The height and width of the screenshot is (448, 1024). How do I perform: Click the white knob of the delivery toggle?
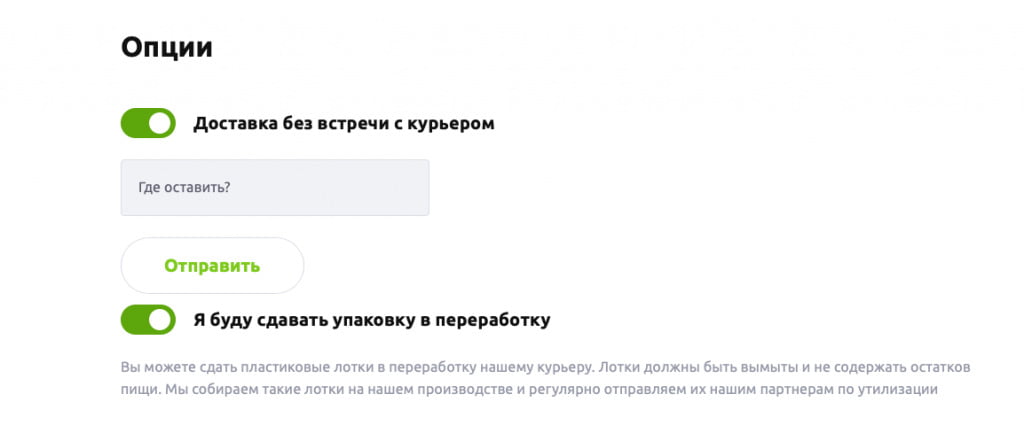(x=161, y=124)
